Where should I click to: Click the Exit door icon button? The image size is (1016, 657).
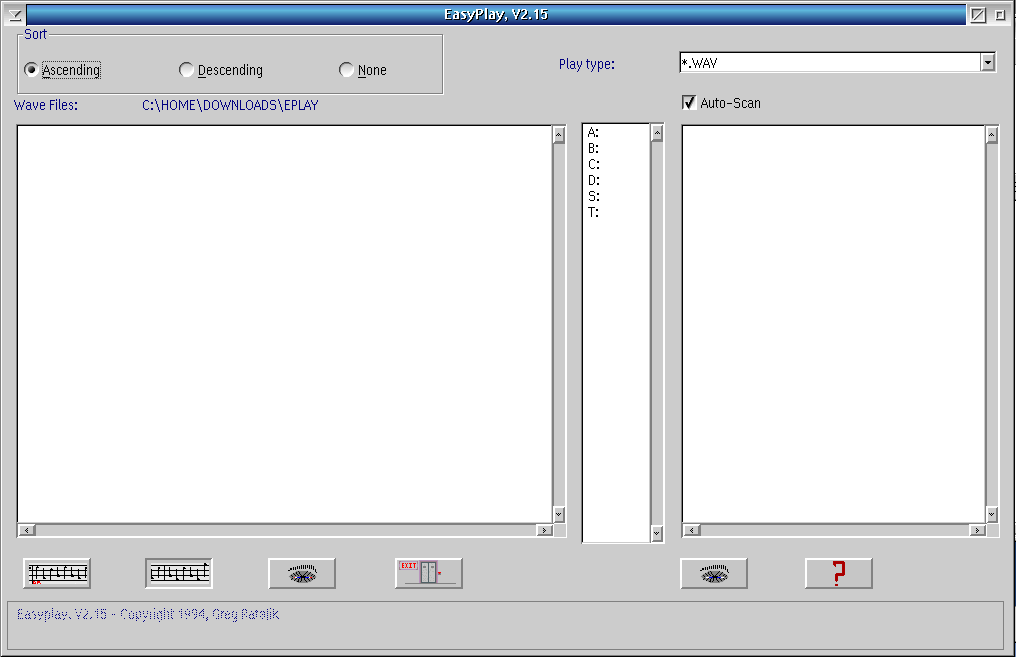(x=429, y=573)
